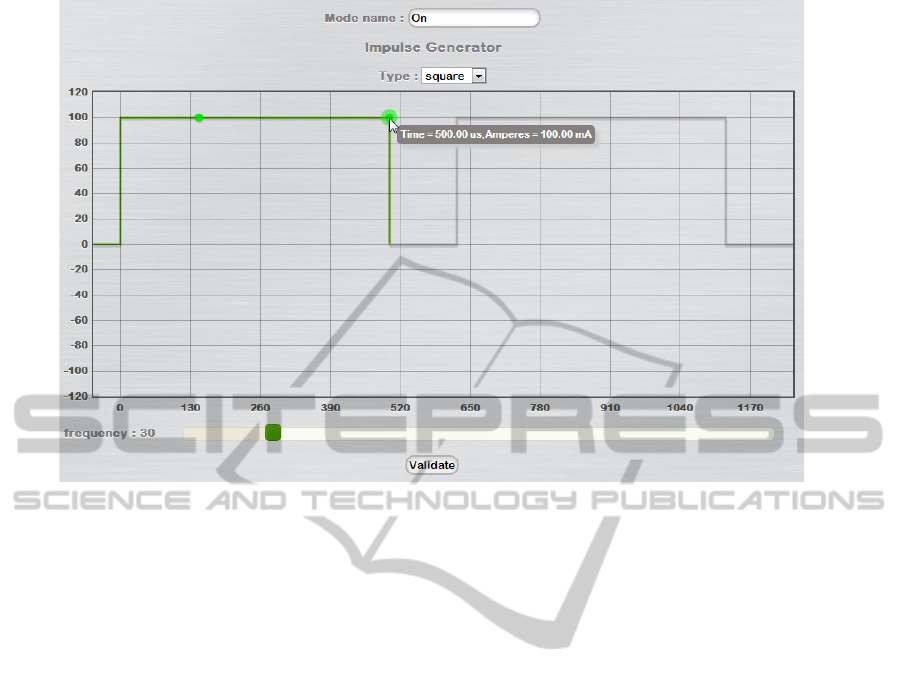Click the arrow on the Type combo box

click(x=478, y=76)
